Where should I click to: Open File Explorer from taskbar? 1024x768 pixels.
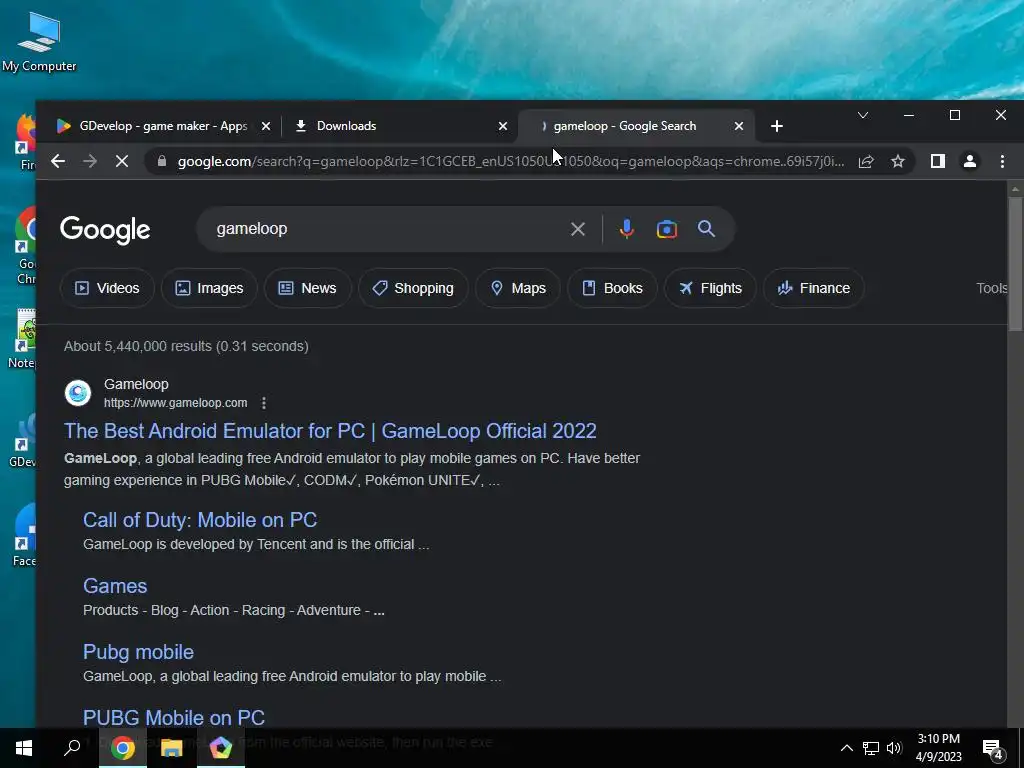coord(171,748)
